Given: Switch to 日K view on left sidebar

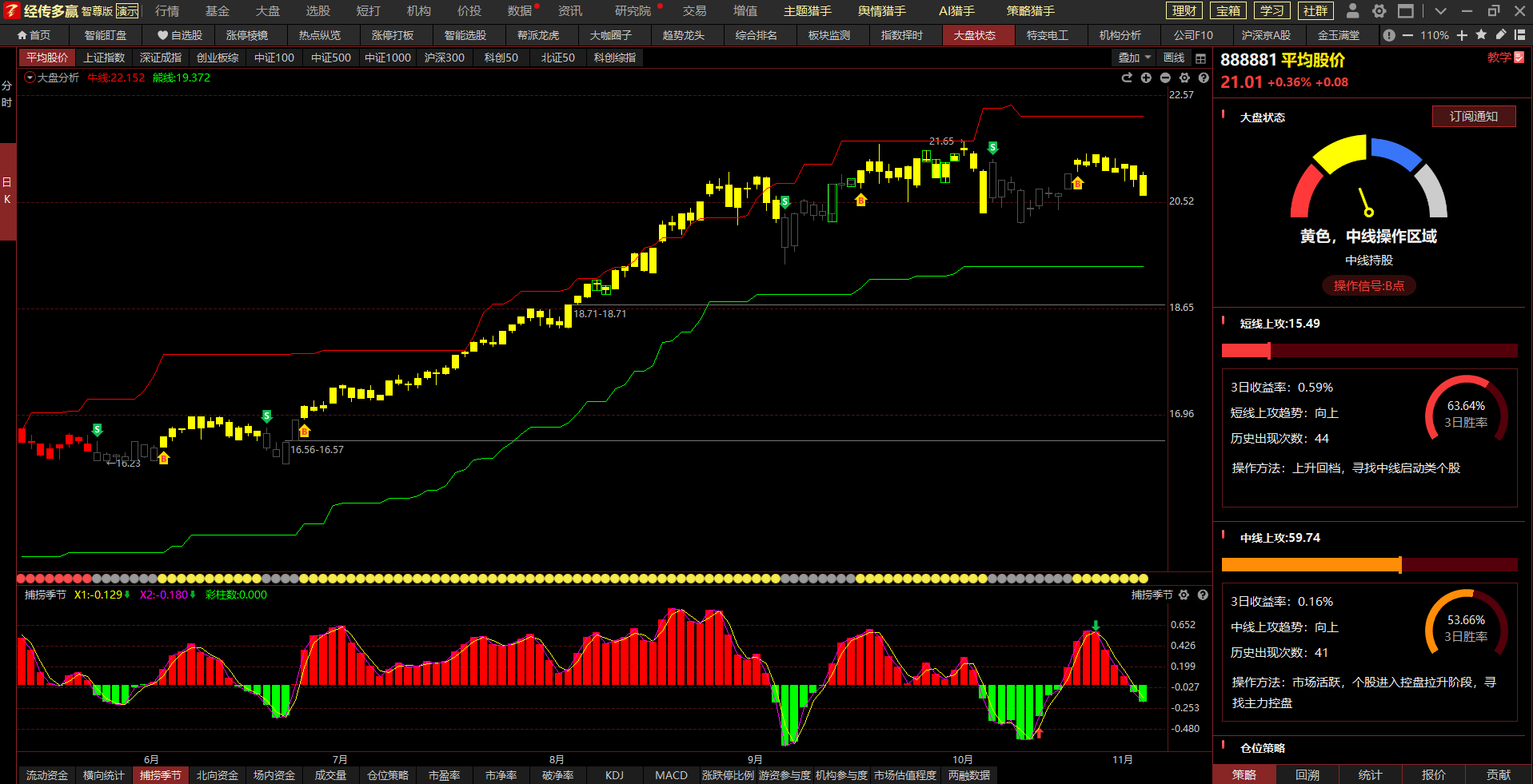Looking at the screenshot, I should coord(7,190).
